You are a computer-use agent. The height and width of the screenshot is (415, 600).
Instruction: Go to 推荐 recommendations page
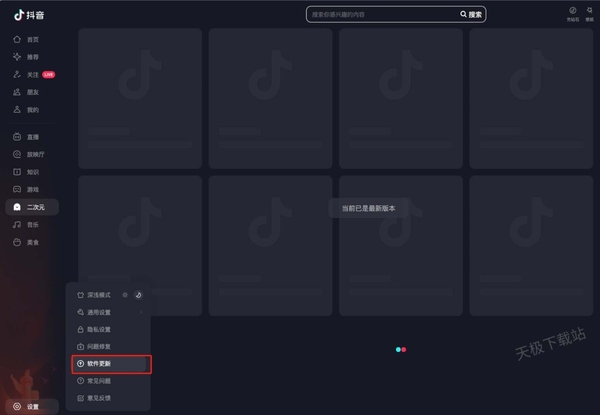tap(32, 57)
